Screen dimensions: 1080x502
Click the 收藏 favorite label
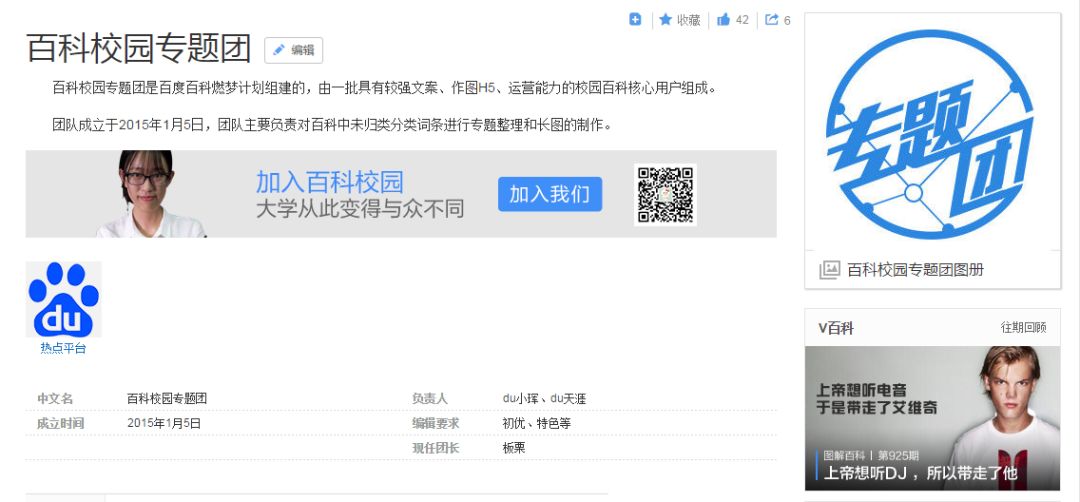click(x=689, y=20)
